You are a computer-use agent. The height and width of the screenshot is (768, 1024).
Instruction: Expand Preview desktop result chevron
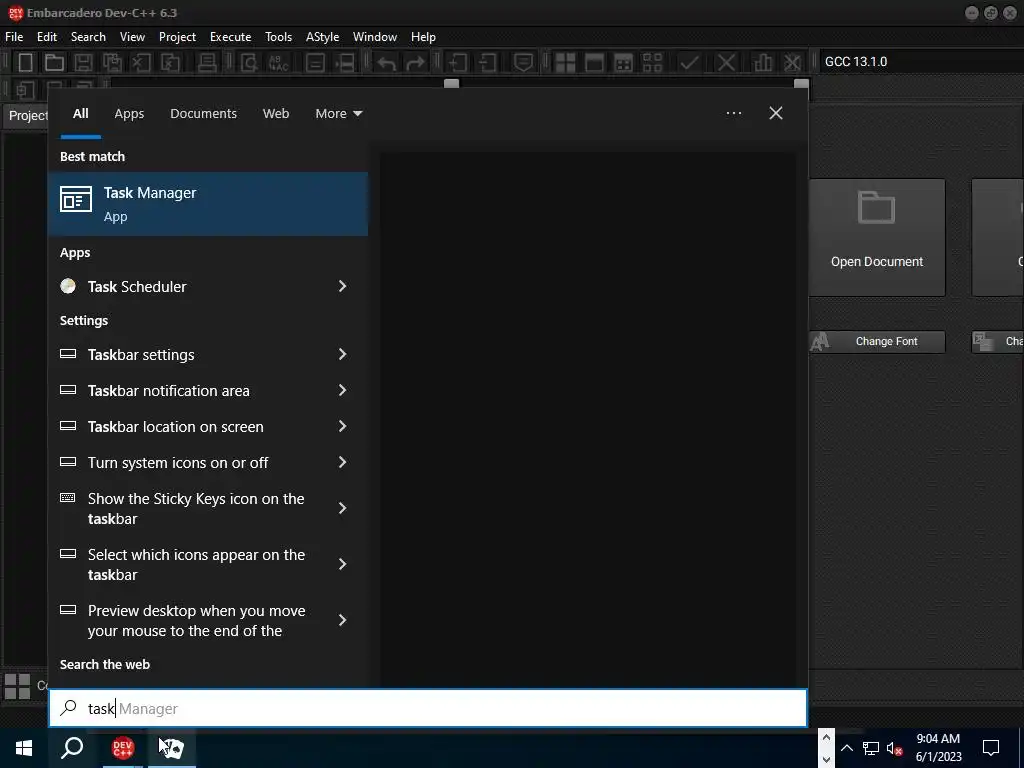(342, 620)
